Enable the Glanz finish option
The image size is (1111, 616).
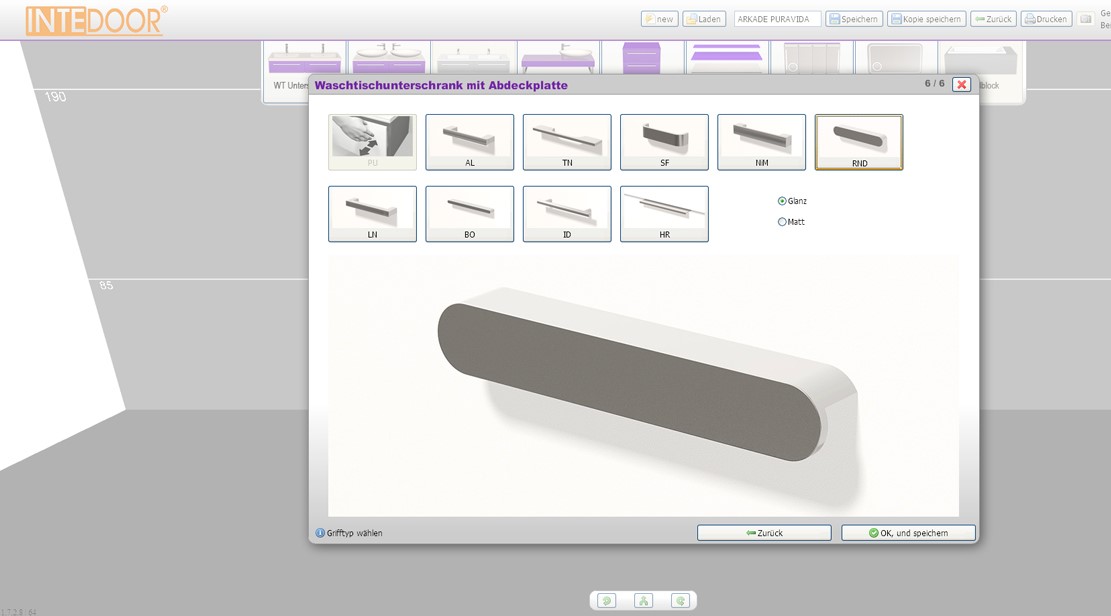coord(782,201)
